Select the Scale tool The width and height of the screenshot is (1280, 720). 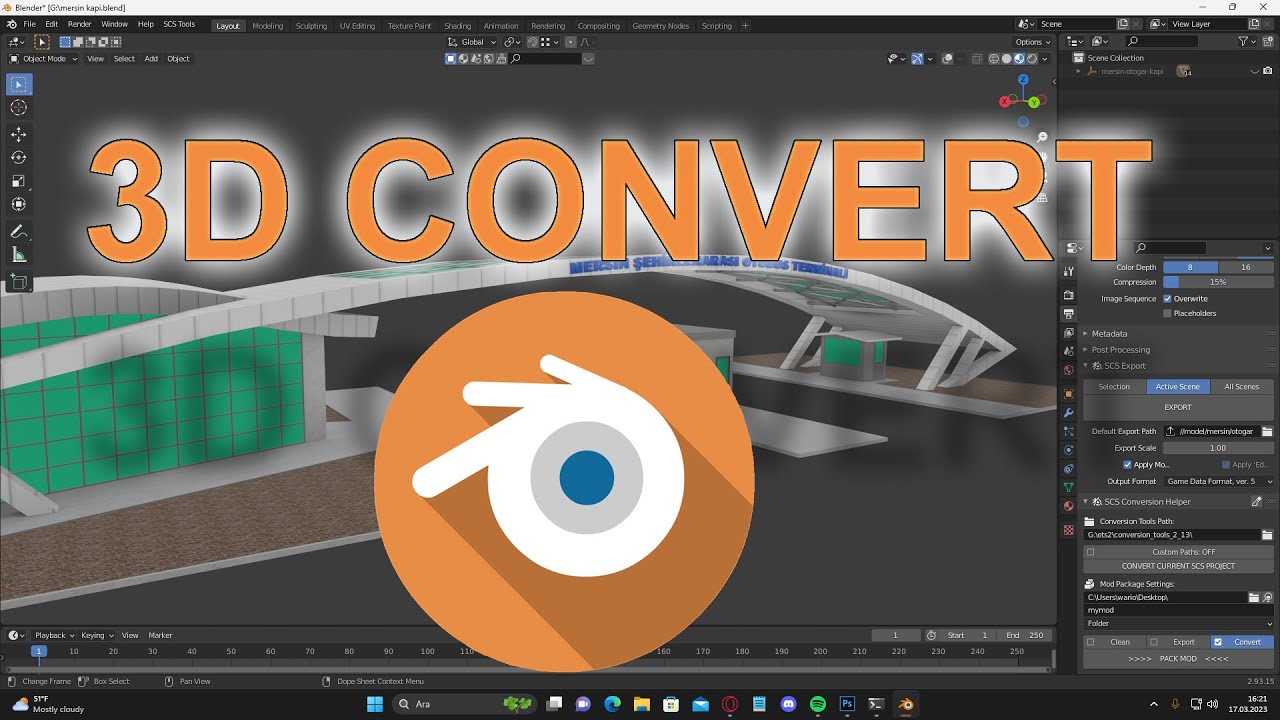pyautogui.click(x=19, y=181)
